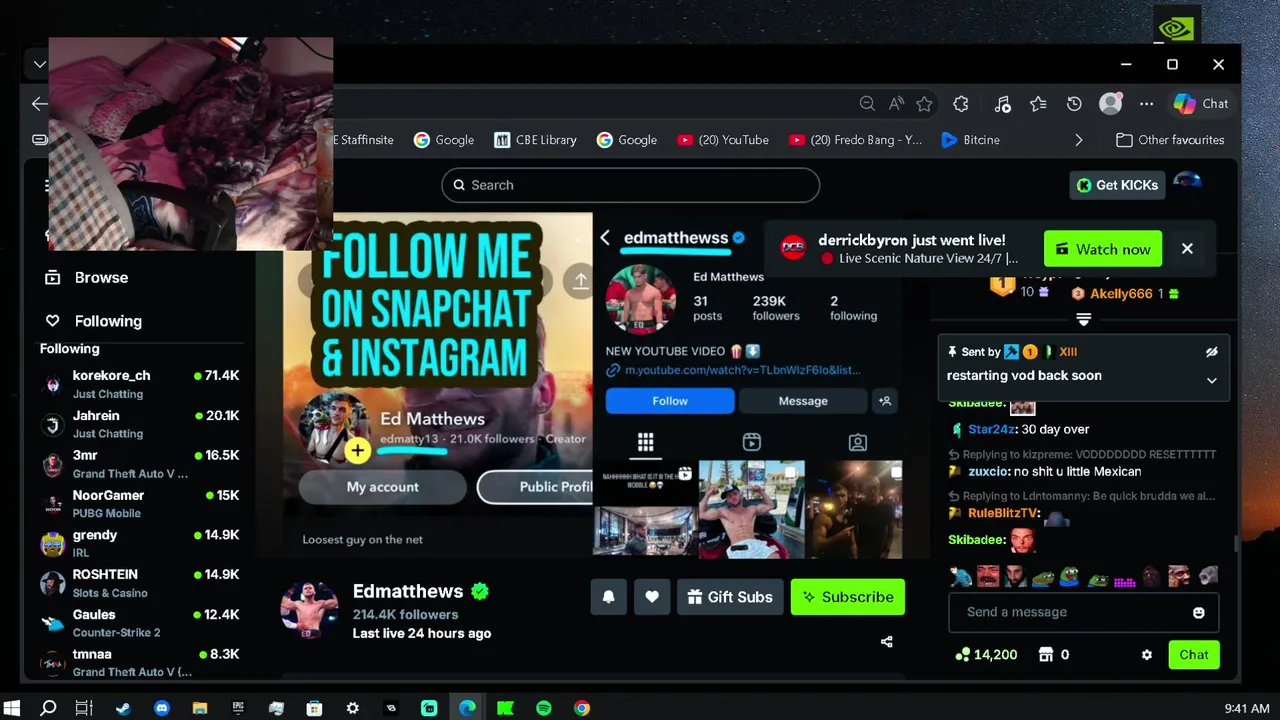Viewport: 1280px width, 720px height.
Task: Open 3mr channel from Following list
Action: pyautogui.click(x=140, y=464)
